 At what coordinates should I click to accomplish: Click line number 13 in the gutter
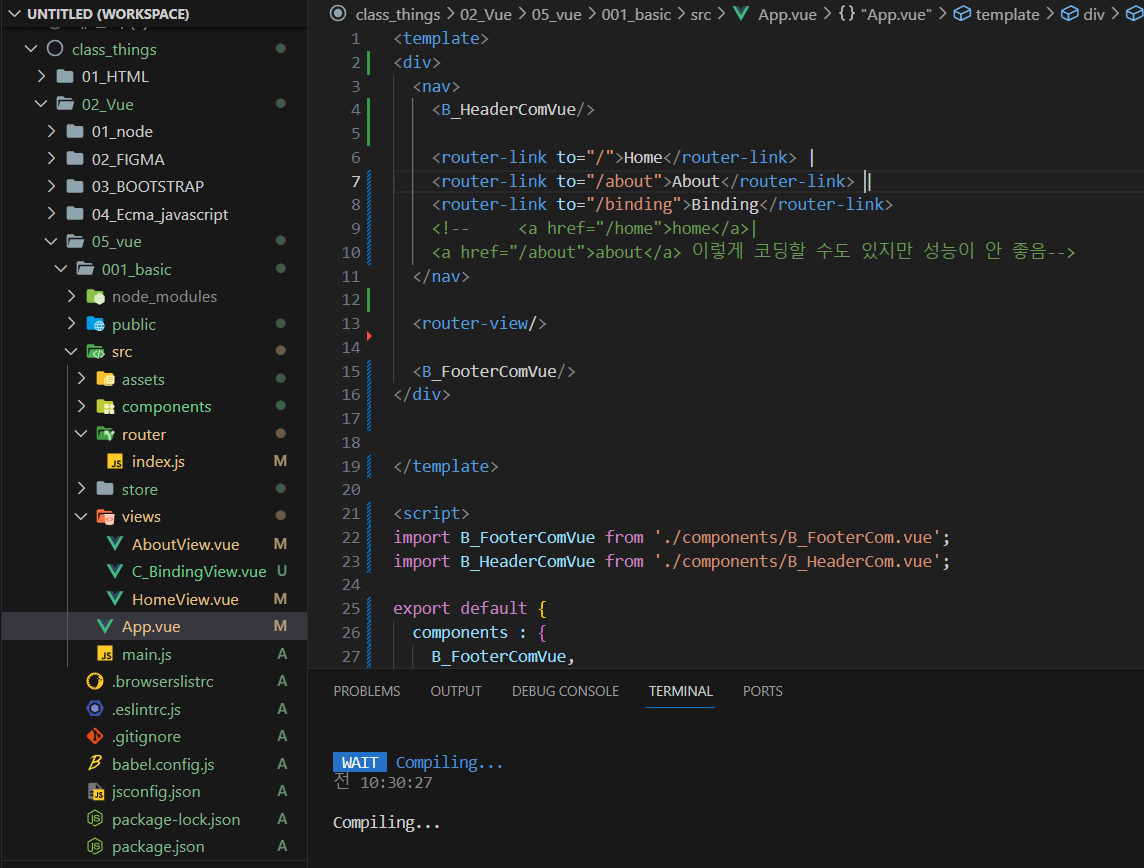(351, 323)
